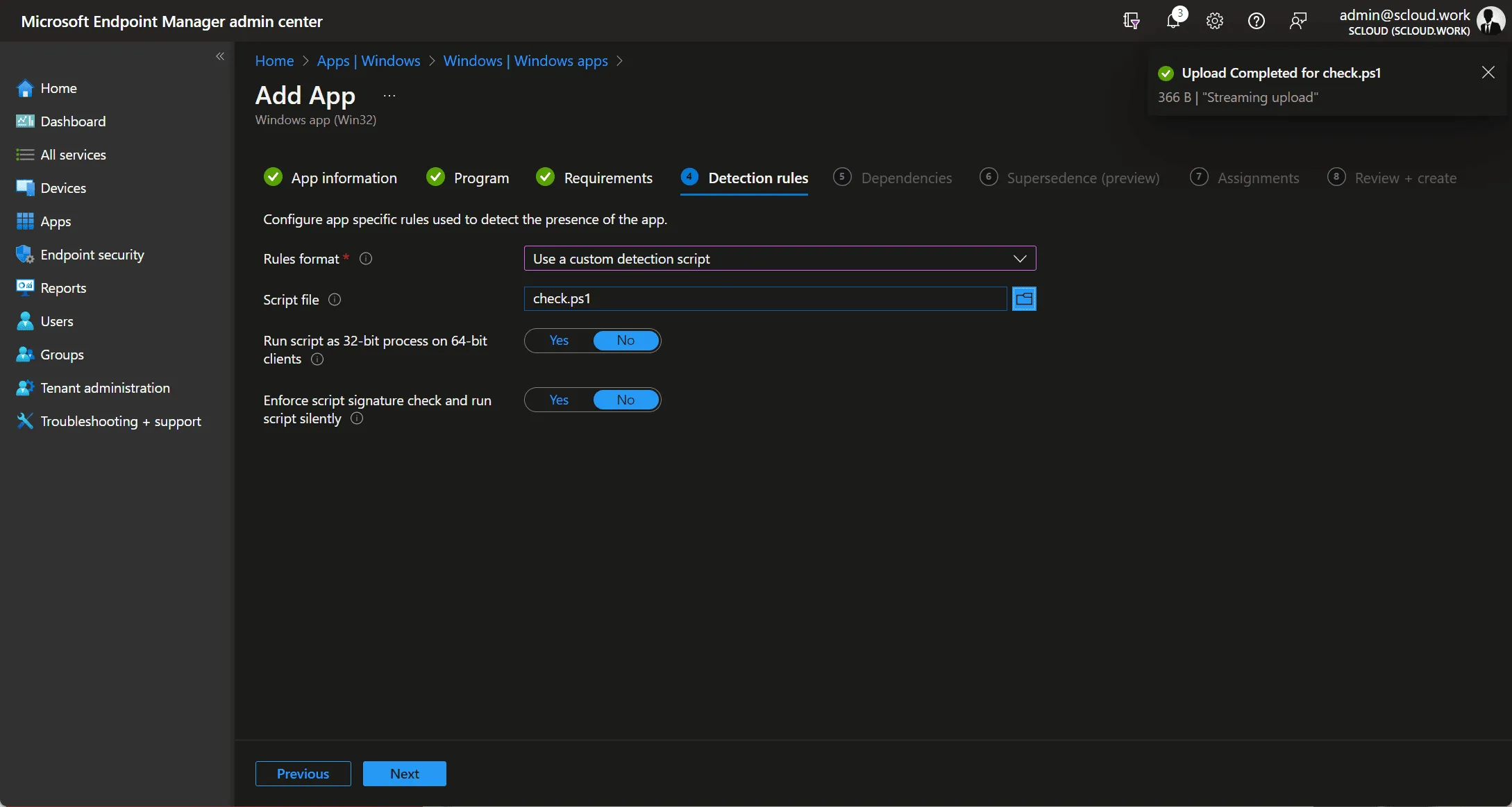Click the Troubleshooting + support wrench icon
The image size is (1512, 807).
tap(25, 421)
